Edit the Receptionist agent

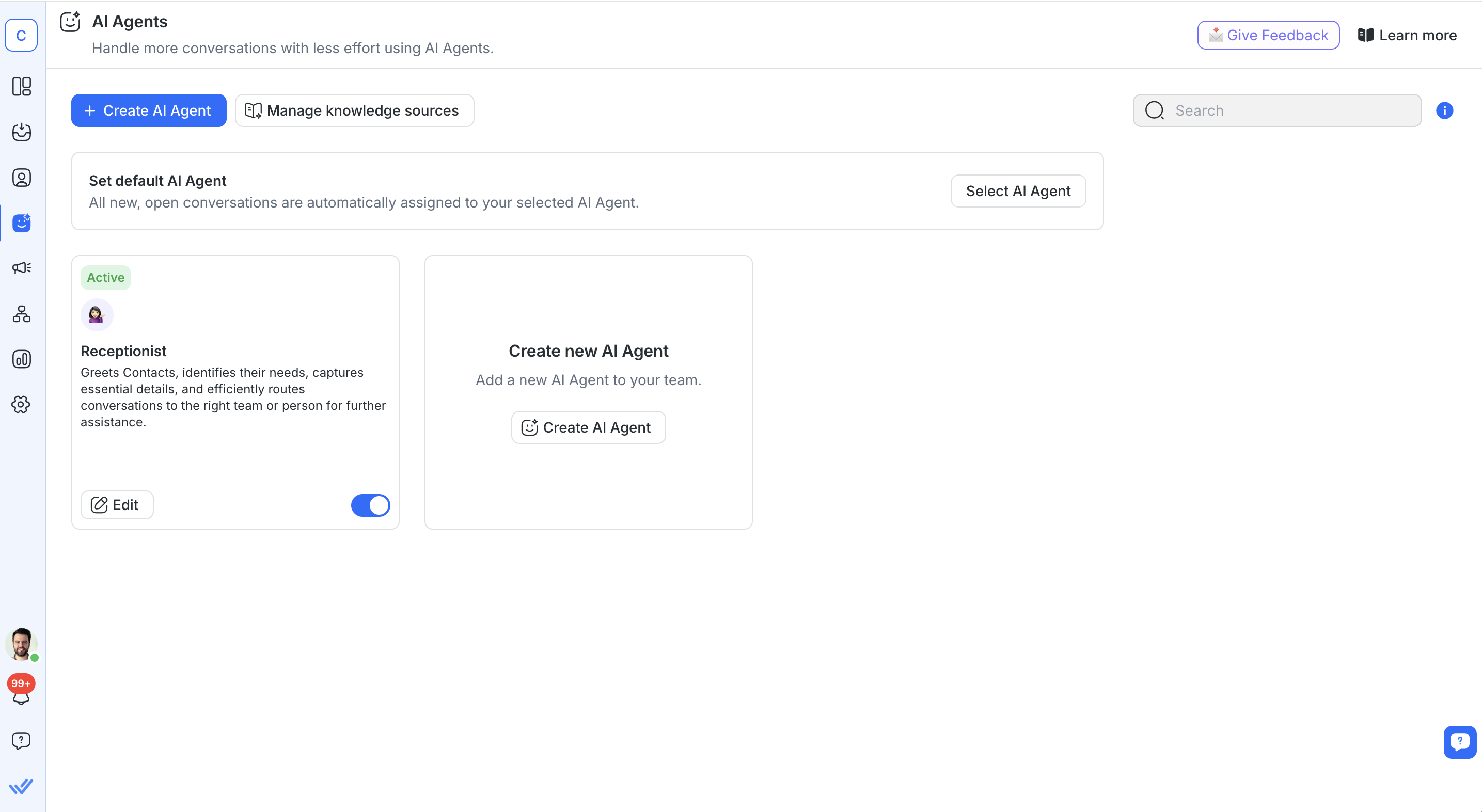point(117,505)
